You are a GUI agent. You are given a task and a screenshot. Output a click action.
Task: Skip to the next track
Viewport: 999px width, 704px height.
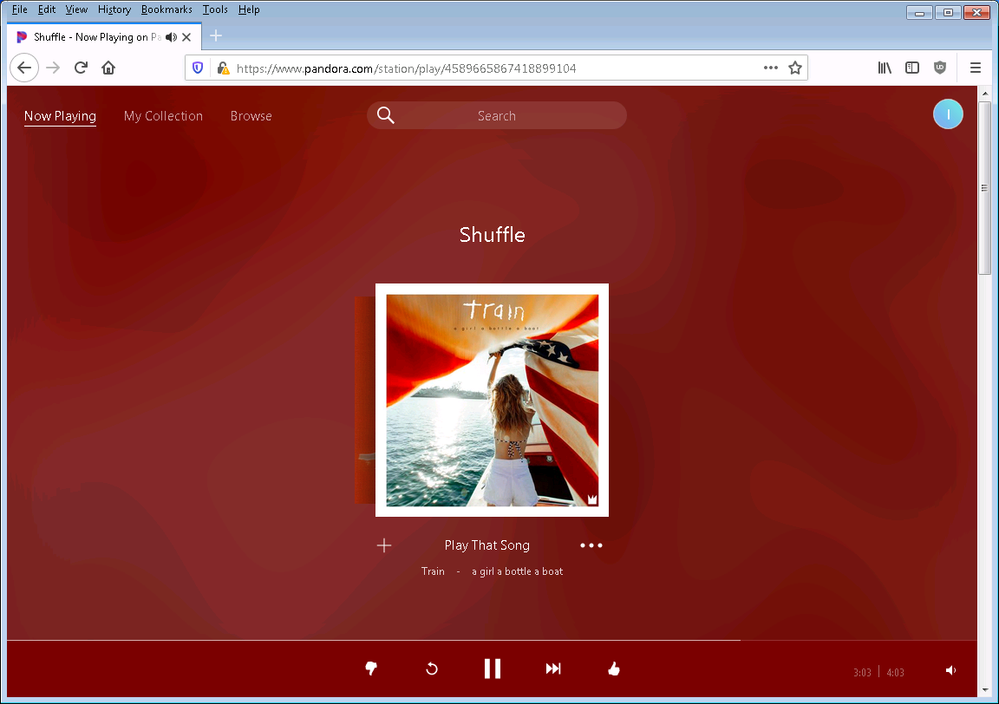553,669
